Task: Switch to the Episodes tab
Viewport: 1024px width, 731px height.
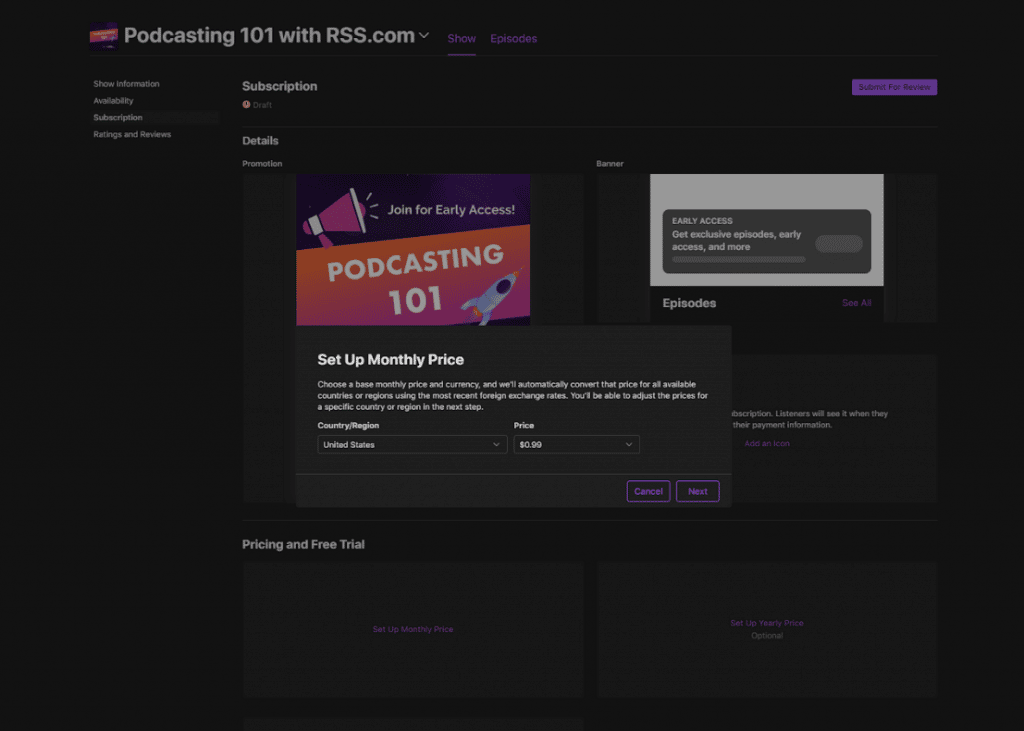Action: coord(513,39)
